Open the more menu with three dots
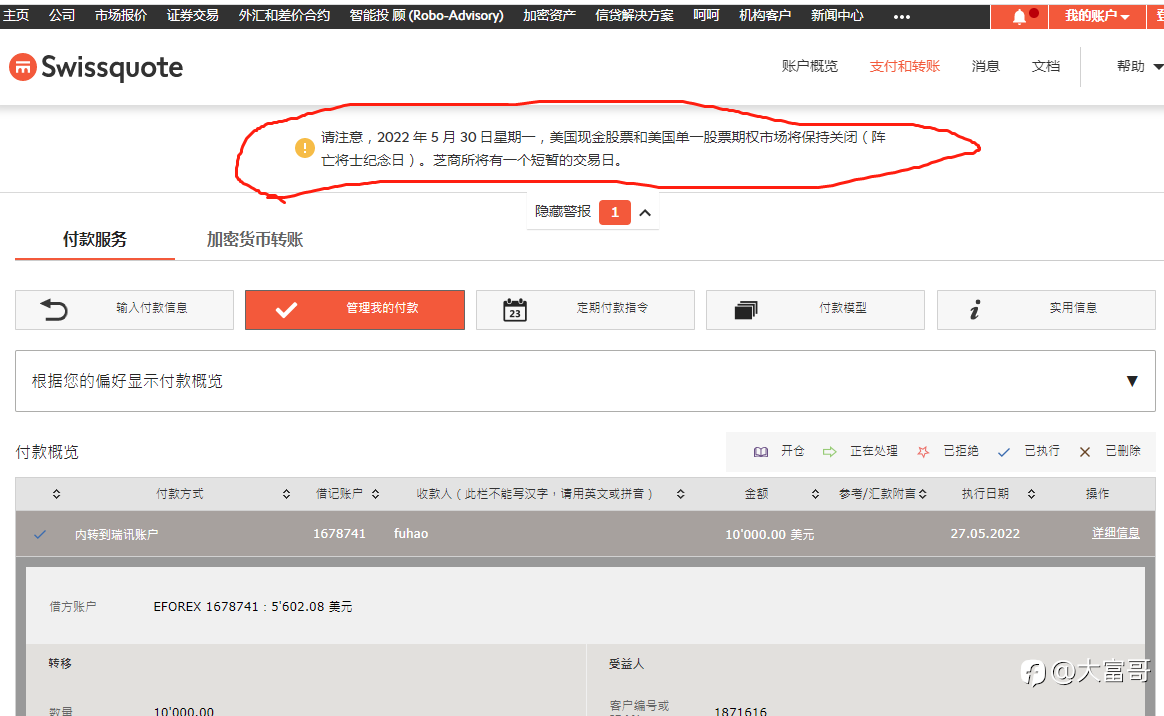Screen dimensions: 1164x716 click(x=901, y=16)
